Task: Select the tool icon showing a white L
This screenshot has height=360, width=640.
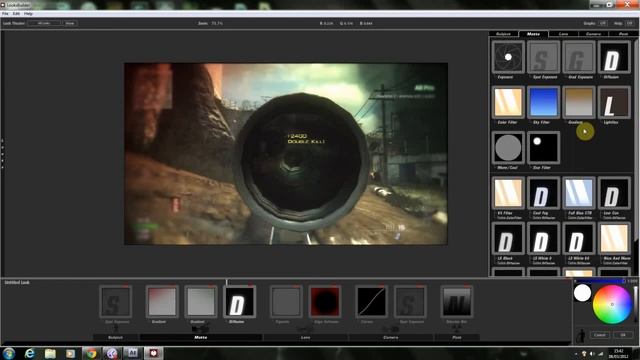Action: [614, 102]
